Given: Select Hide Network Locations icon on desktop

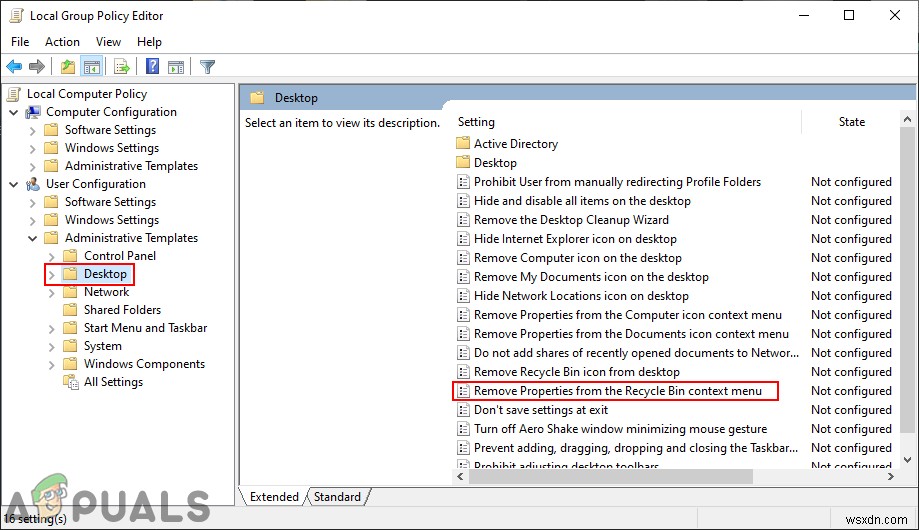Looking at the screenshot, I should pos(581,296).
